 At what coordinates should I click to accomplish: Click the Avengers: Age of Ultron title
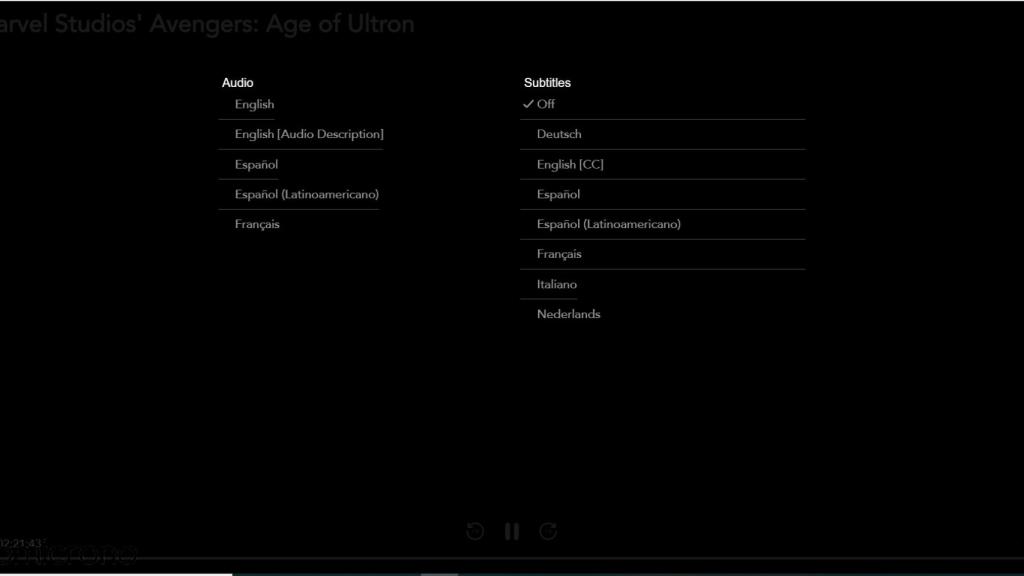click(x=207, y=24)
